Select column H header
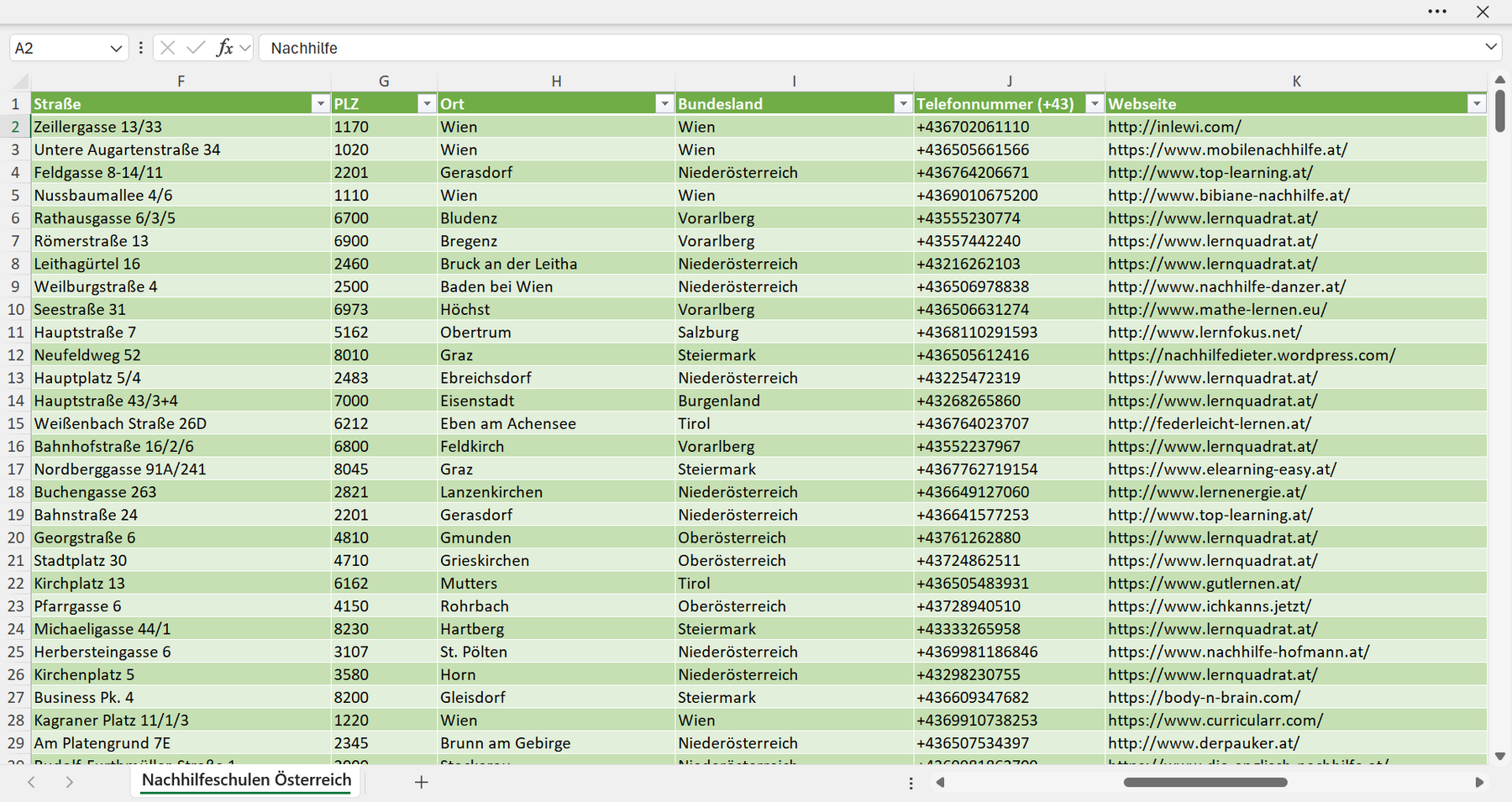 (556, 81)
